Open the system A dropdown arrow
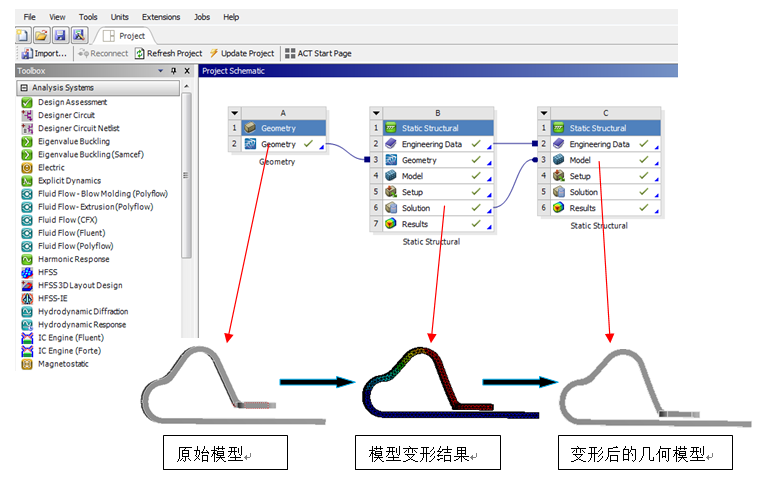Viewport: 761px width, 491px height. pos(235,113)
